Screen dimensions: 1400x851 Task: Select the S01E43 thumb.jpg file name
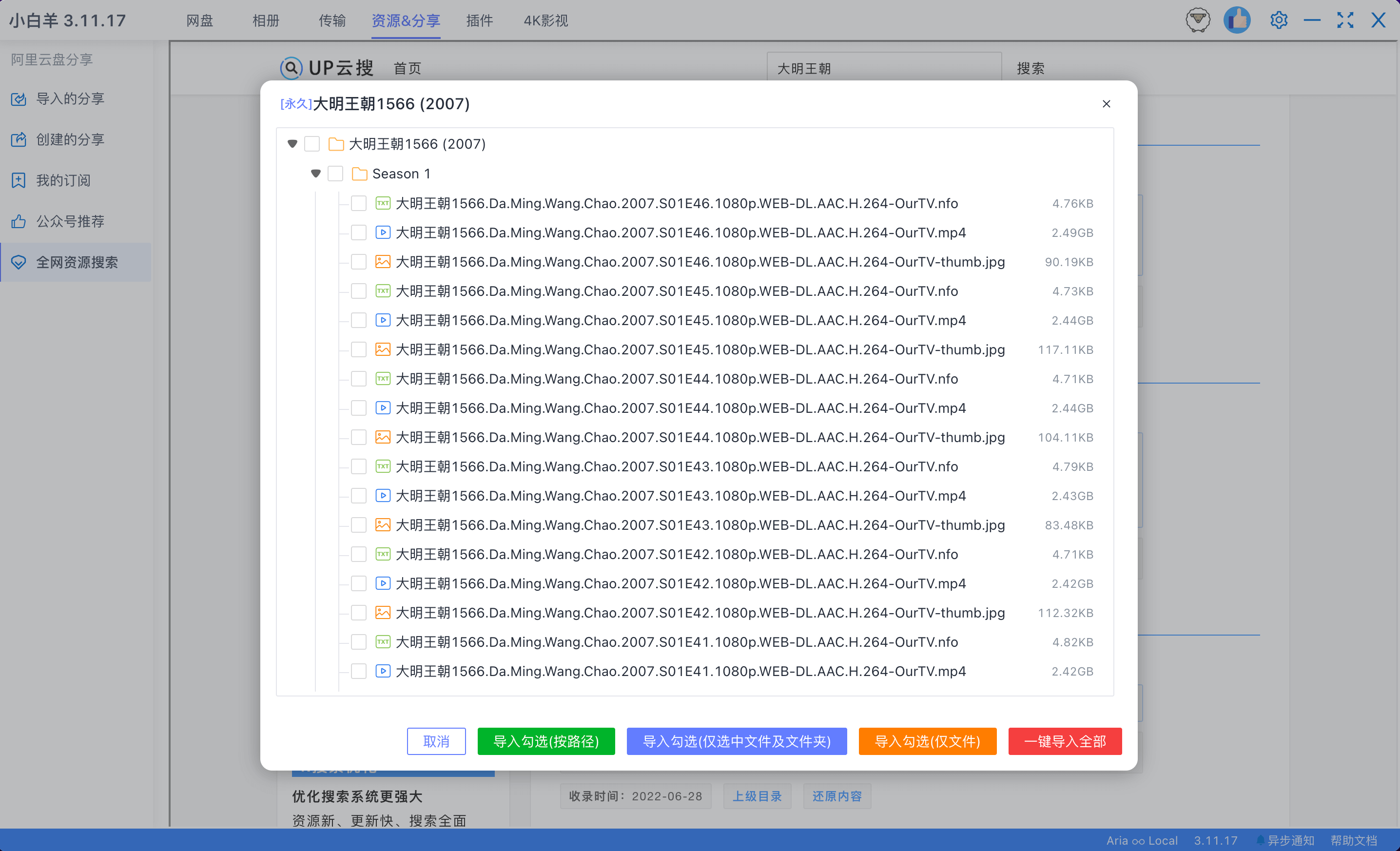(700, 525)
